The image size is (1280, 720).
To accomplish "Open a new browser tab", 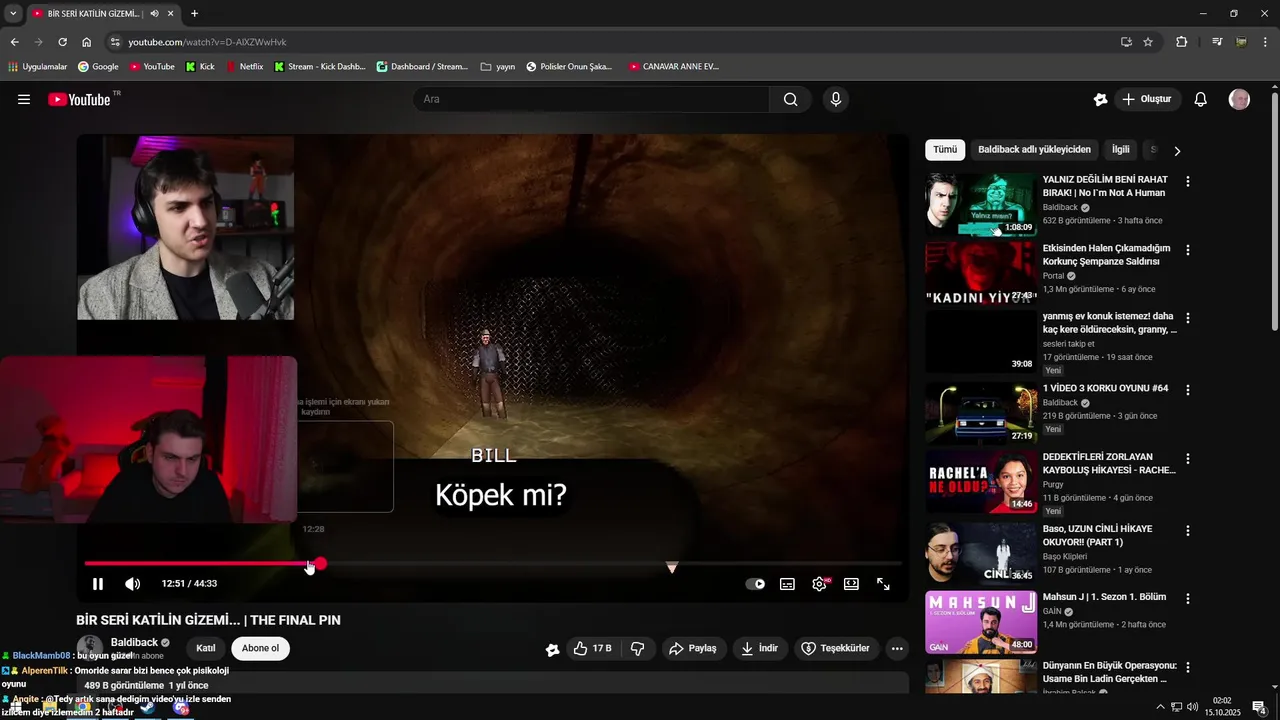I will [194, 14].
